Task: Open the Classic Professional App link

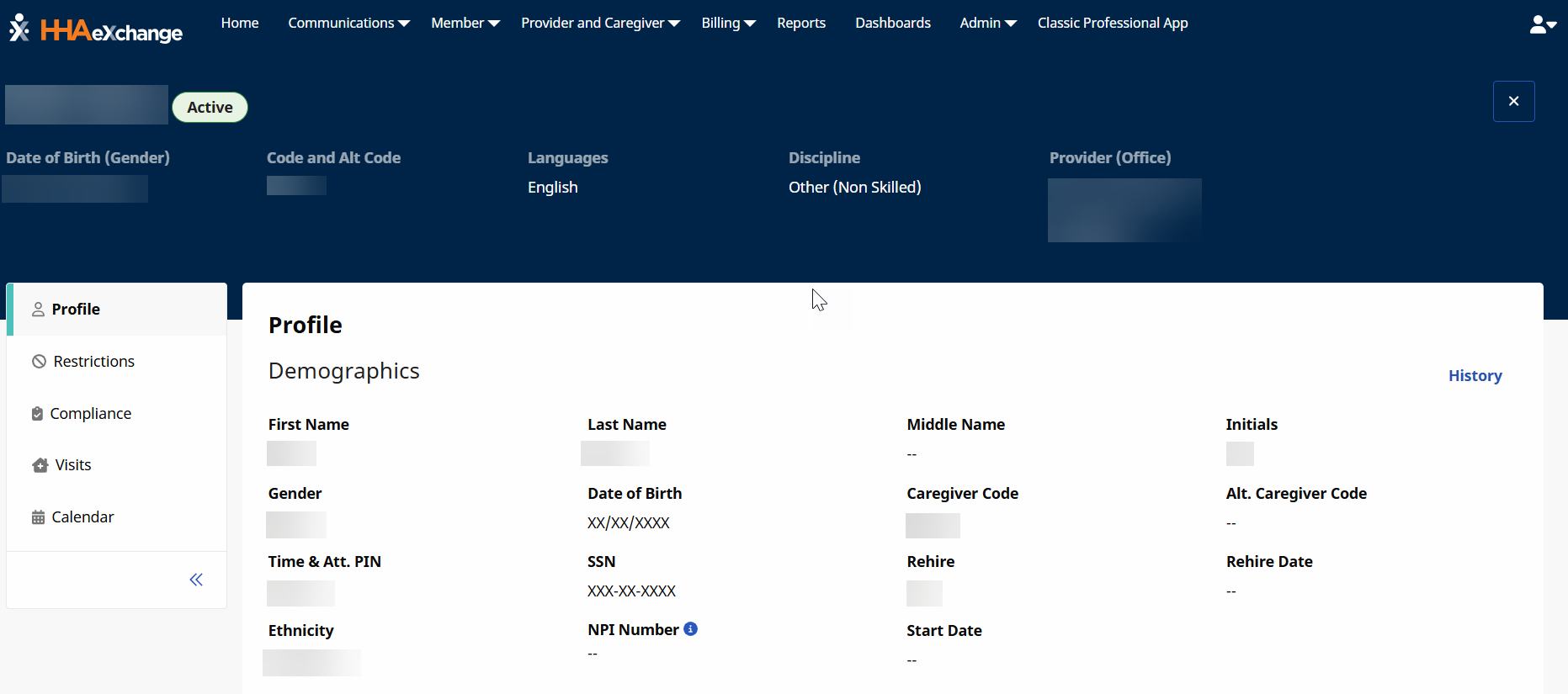Action: point(1112,24)
